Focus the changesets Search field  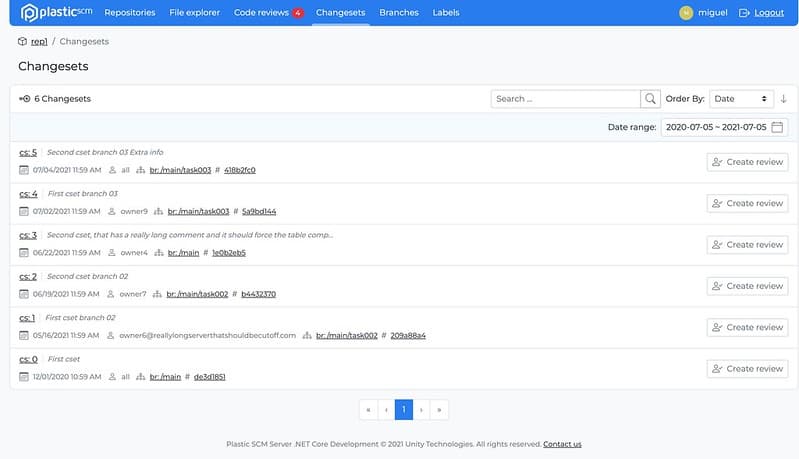[565, 99]
